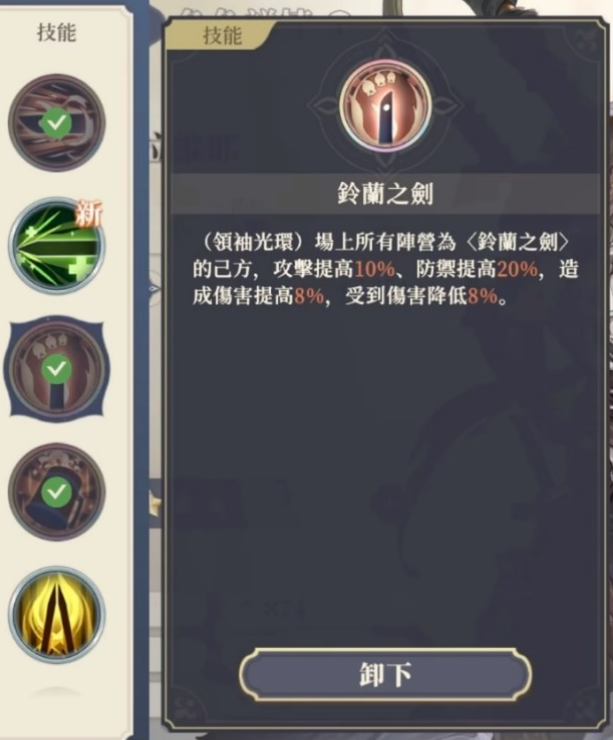Tap the orange 20% defense value
Image resolution: width=613 pixels, height=740 pixels.
517,269
